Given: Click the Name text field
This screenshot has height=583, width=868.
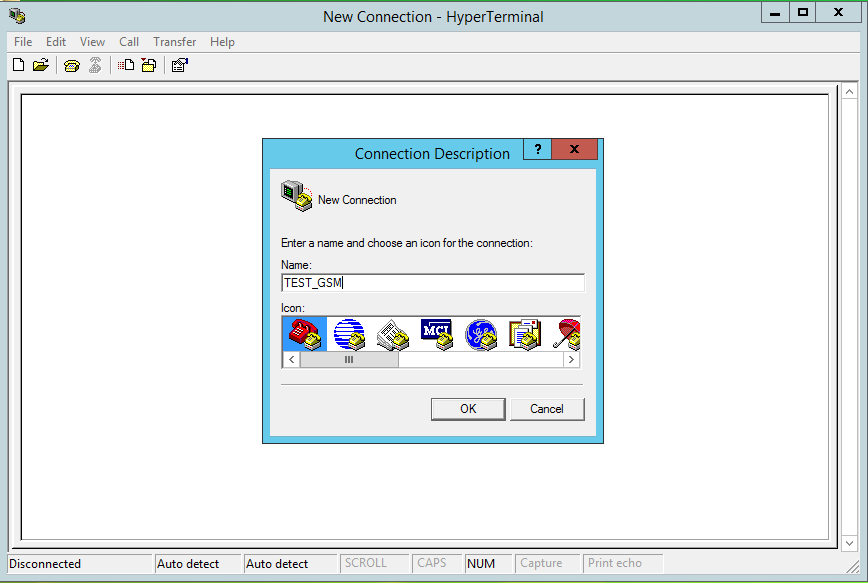Looking at the screenshot, I should coord(433,283).
